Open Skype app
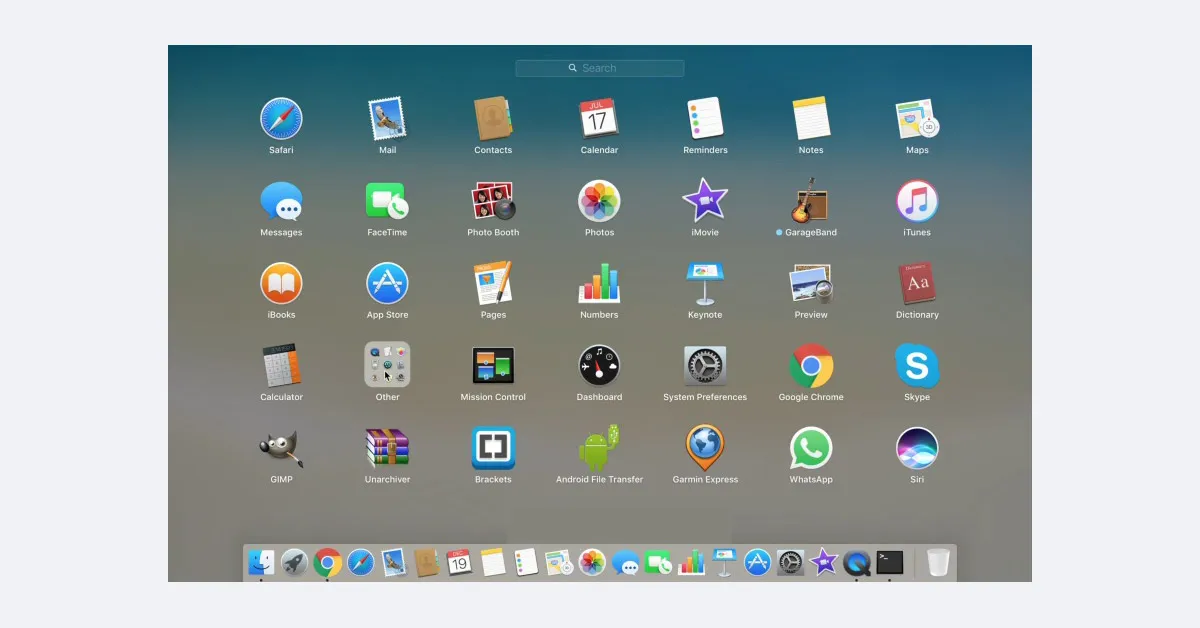Image resolution: width=1200 pixels, height=628 pixels. tap(917, 365)
